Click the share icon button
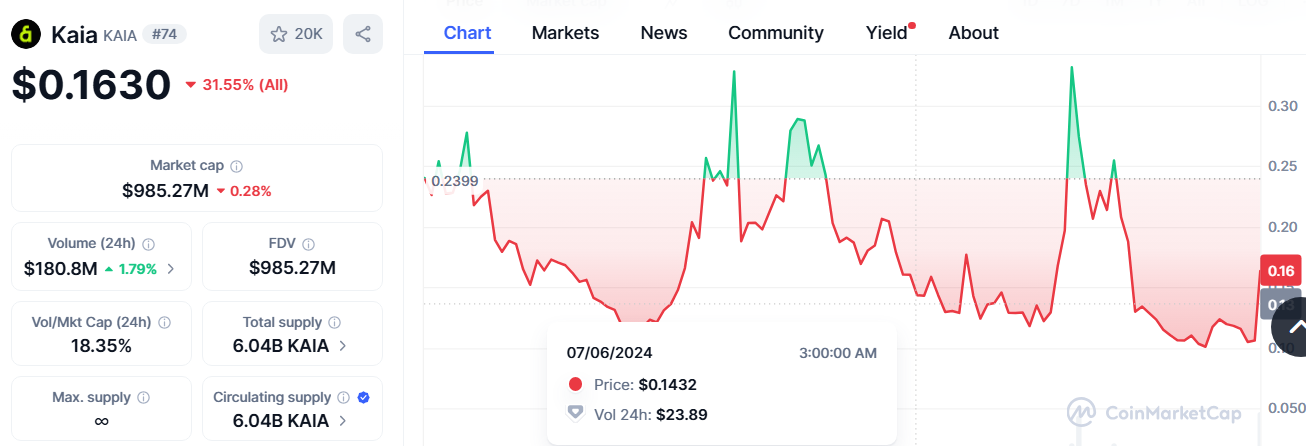This screenshot has width=1306, height=446. tap(363, 34)
